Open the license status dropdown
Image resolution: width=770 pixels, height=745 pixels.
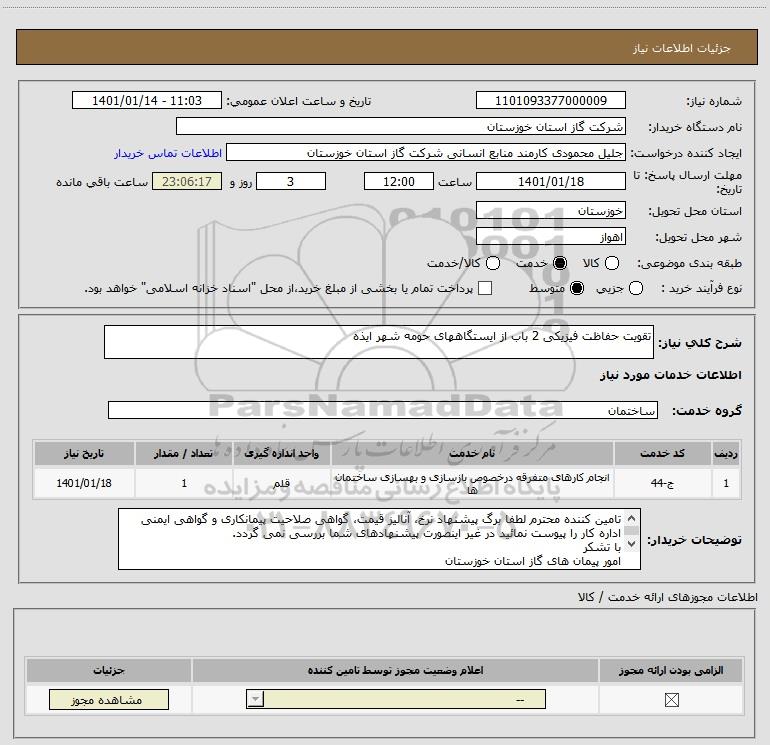[x=396, y=699]
